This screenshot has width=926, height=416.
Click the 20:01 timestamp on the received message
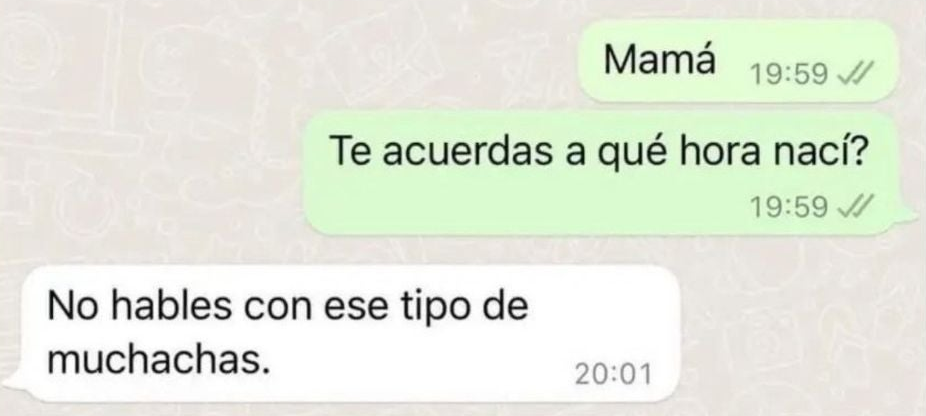pyautogui.click(x=614, y=374)
